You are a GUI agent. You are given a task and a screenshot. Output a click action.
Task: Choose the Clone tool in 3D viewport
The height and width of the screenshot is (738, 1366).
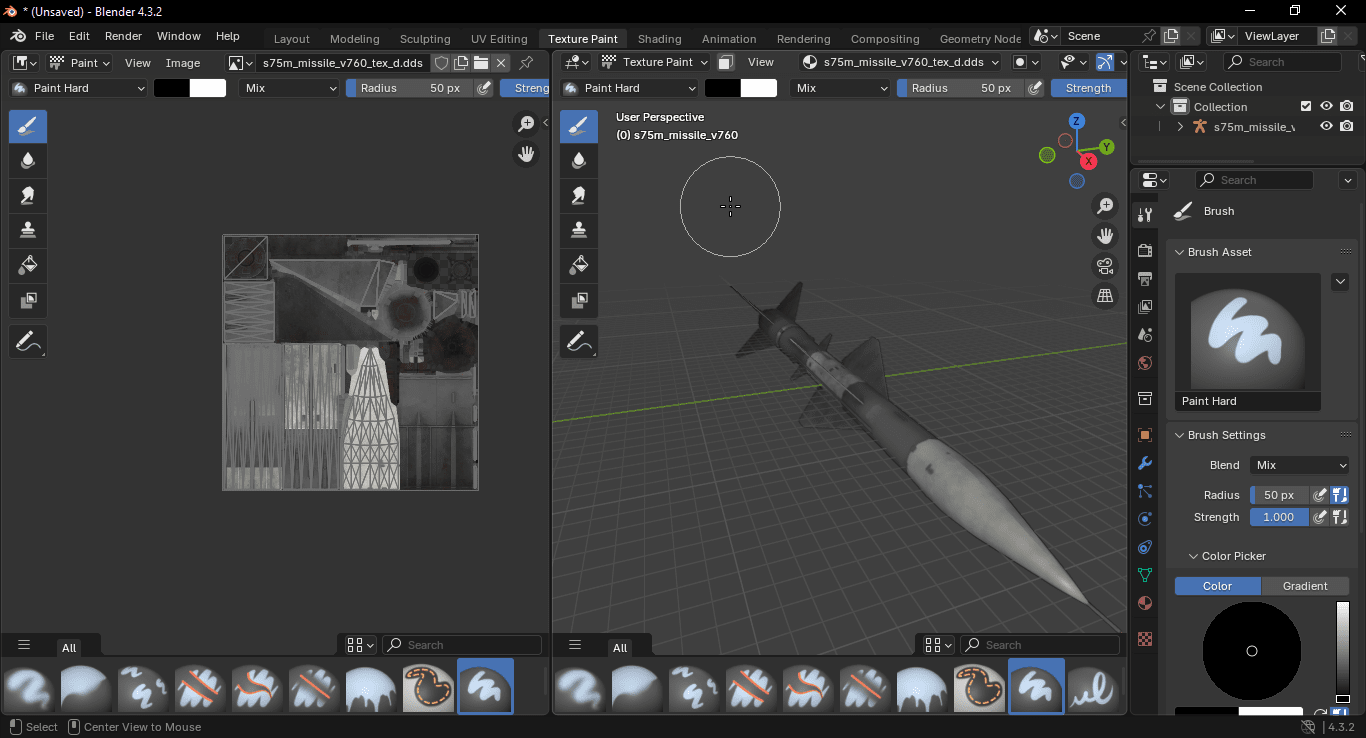pyautogui.click(x=579, y=230)
